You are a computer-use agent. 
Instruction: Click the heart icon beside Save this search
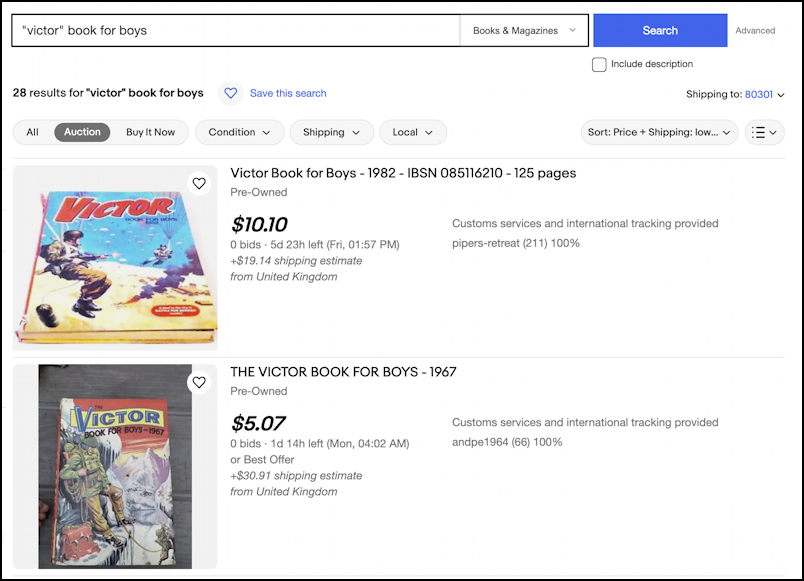[x=231, y=93]
